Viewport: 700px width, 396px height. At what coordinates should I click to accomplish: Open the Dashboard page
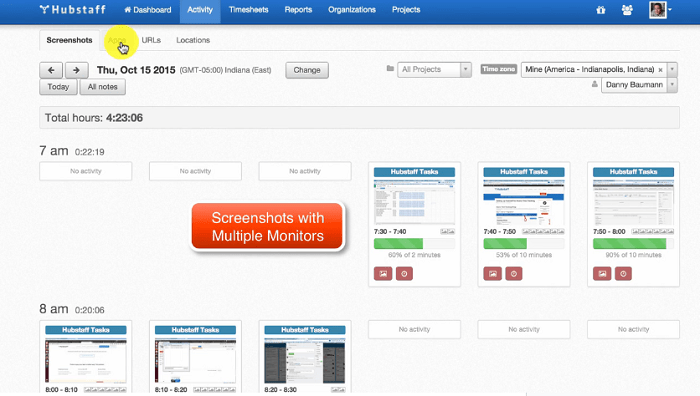pyautogui.click(x=148, y=10)
